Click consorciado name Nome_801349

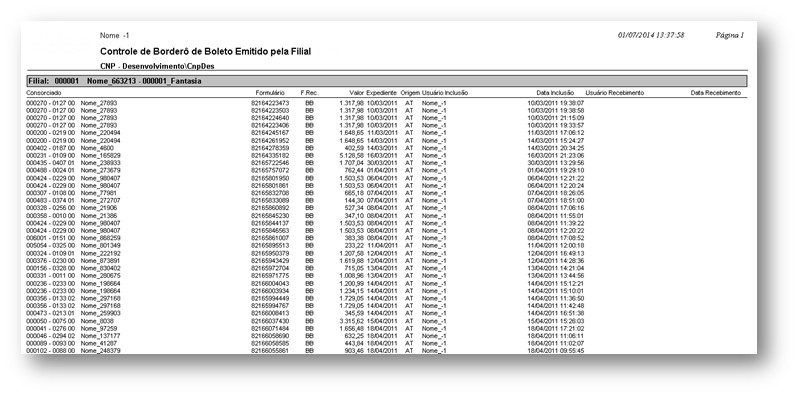click(x=100, y=246)
